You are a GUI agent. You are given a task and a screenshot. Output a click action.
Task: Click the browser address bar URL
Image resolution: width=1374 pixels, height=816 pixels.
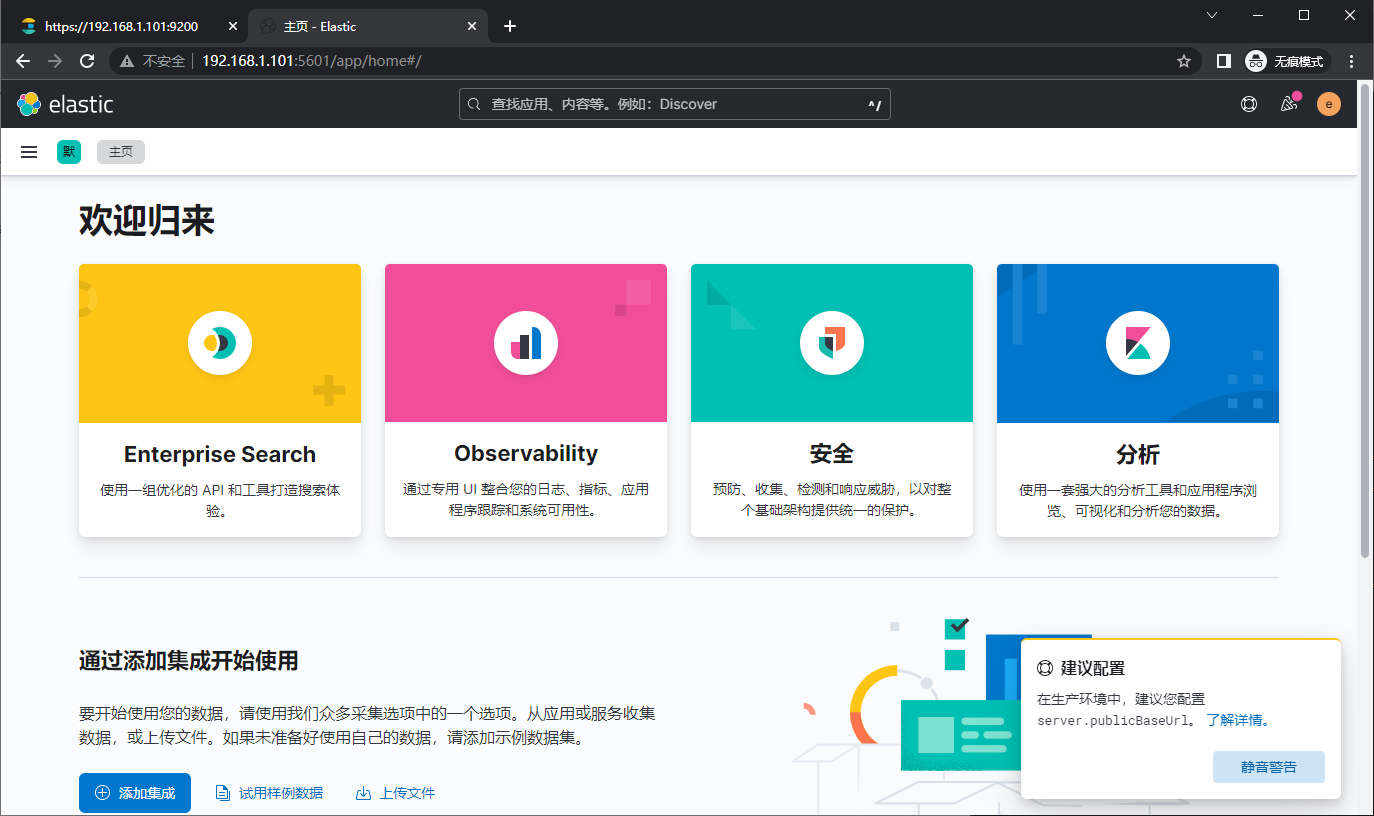312,61
